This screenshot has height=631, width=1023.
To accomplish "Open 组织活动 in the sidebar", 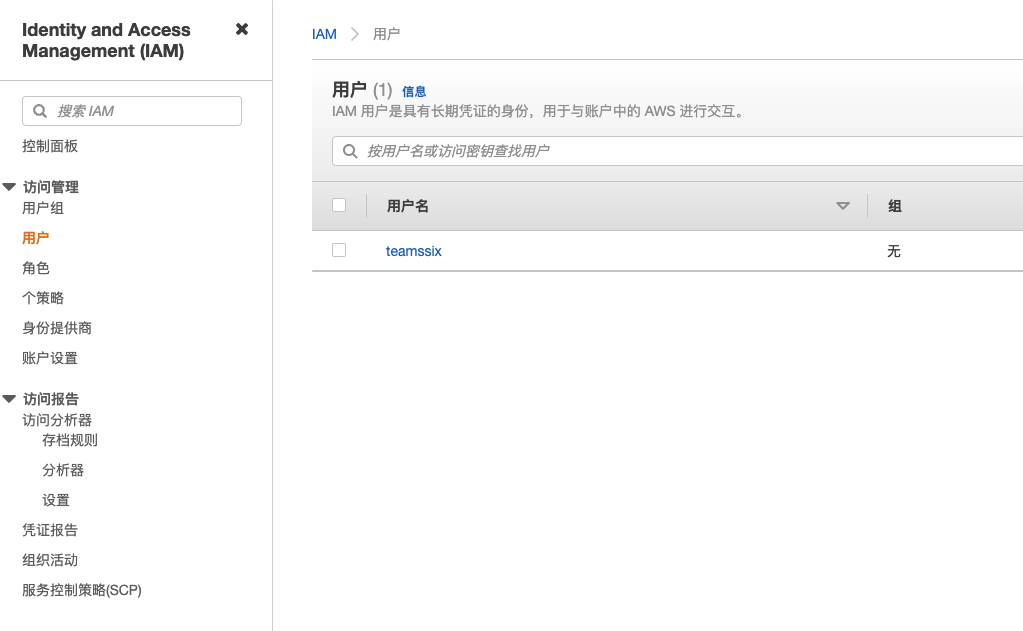I will point(50,561).
